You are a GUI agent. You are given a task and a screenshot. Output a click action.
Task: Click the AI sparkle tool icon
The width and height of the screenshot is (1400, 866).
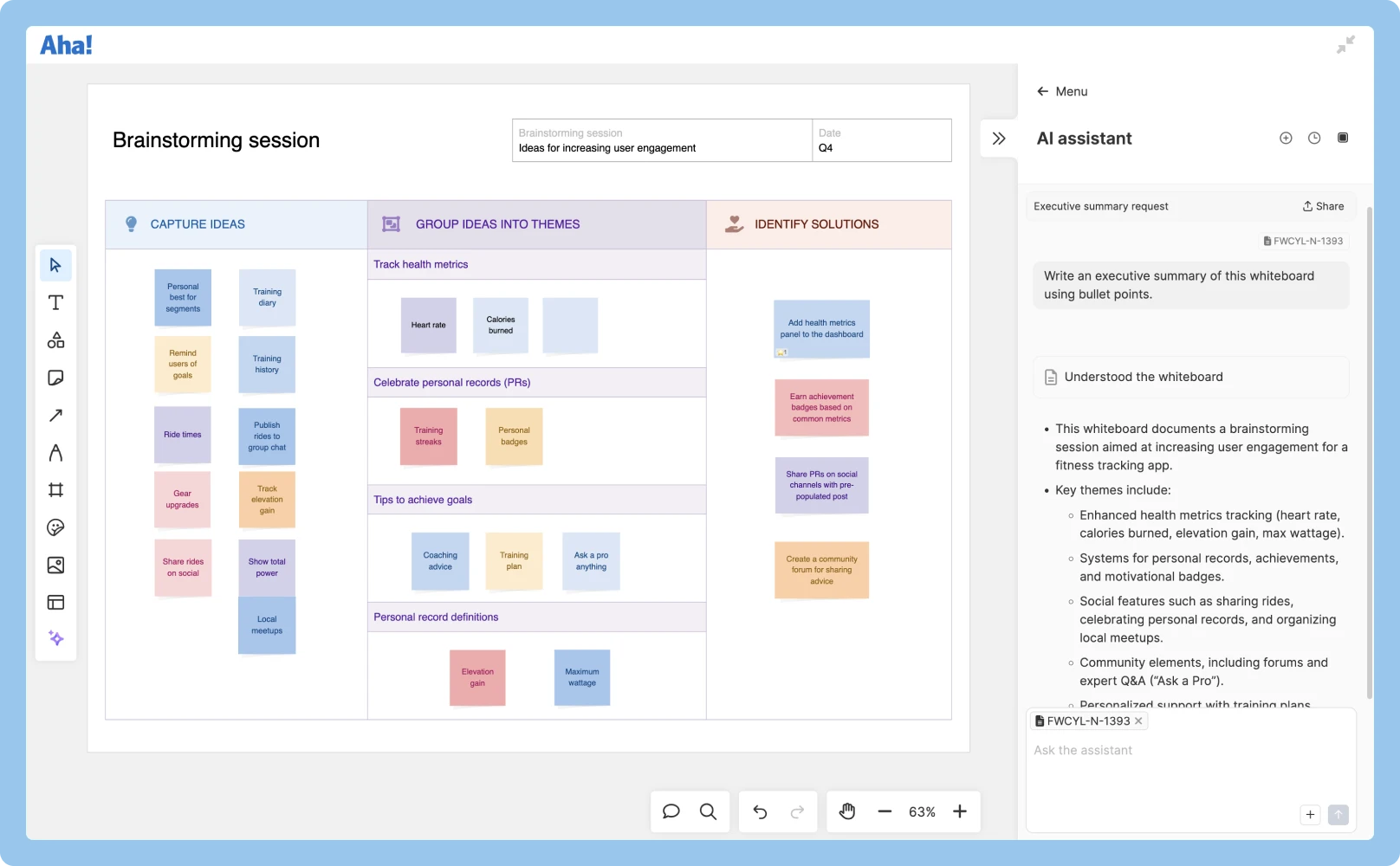click(x=55, y=638)
